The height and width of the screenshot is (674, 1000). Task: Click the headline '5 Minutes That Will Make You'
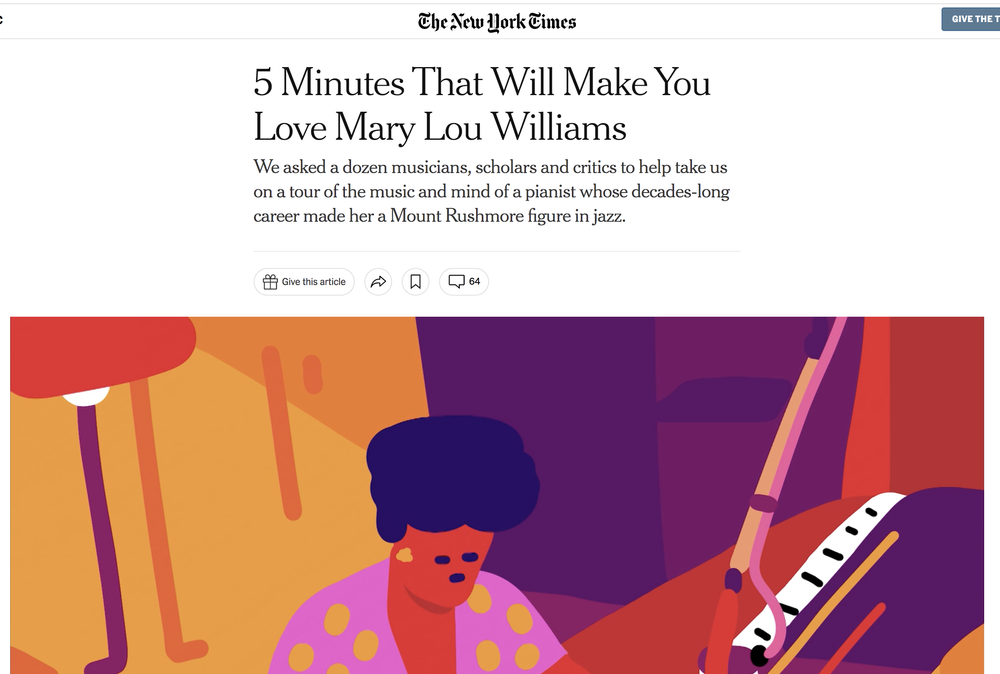point(482,83)
